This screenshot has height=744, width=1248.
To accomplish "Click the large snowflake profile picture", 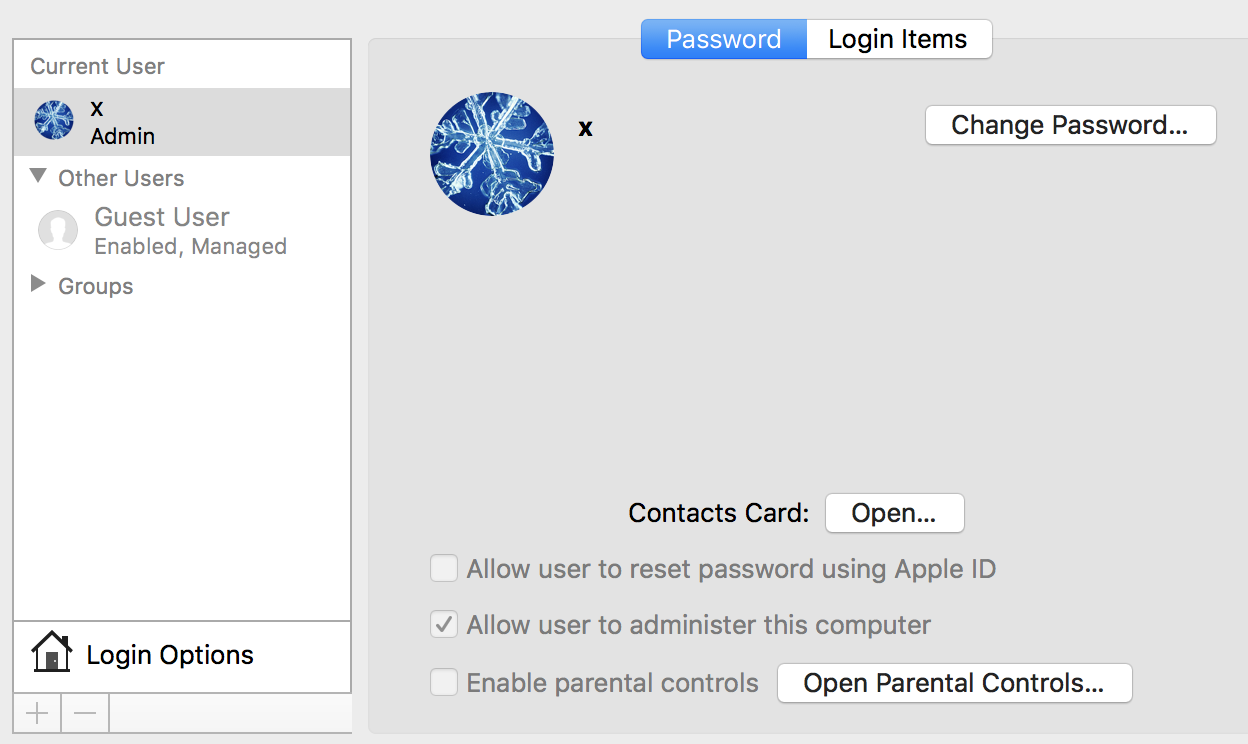I will 492,154.
